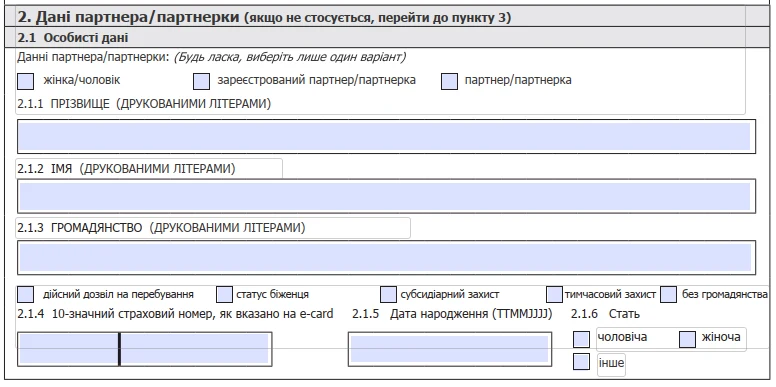Image resolution: width=776 pixels, height=387 pixels.
Task: Click the 2.1.1 ПРІЗВИЩЕ label
Action: click(144, 104)
